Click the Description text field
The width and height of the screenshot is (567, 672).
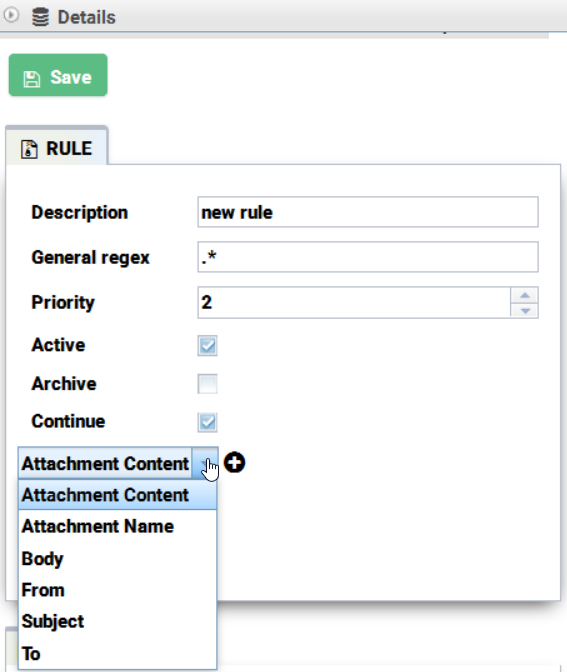pos(368,212)
